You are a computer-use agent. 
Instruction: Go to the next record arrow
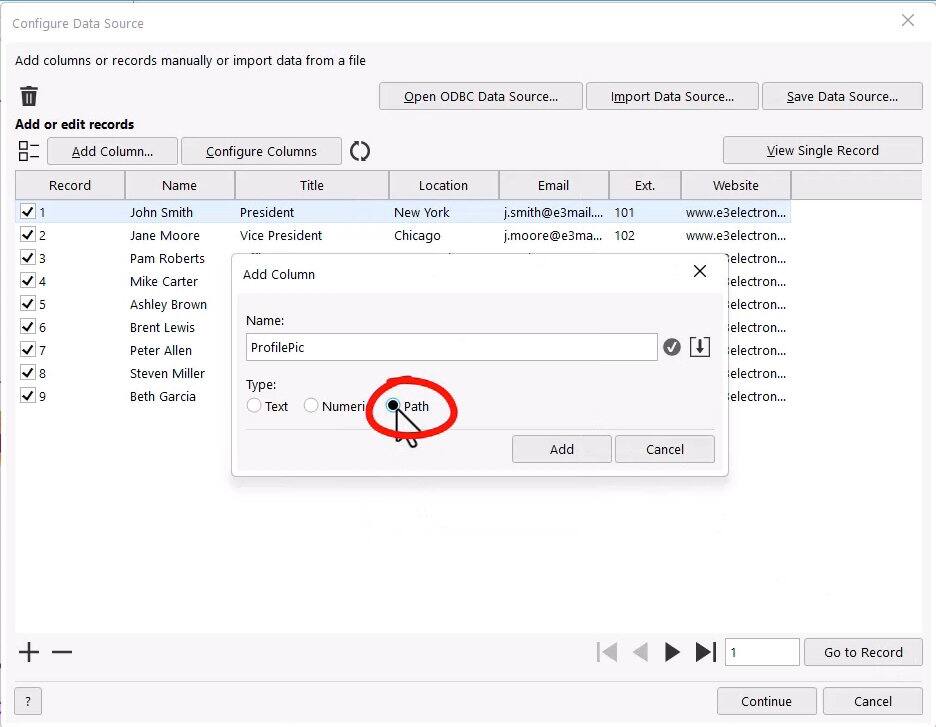click(x=672, y=653)
